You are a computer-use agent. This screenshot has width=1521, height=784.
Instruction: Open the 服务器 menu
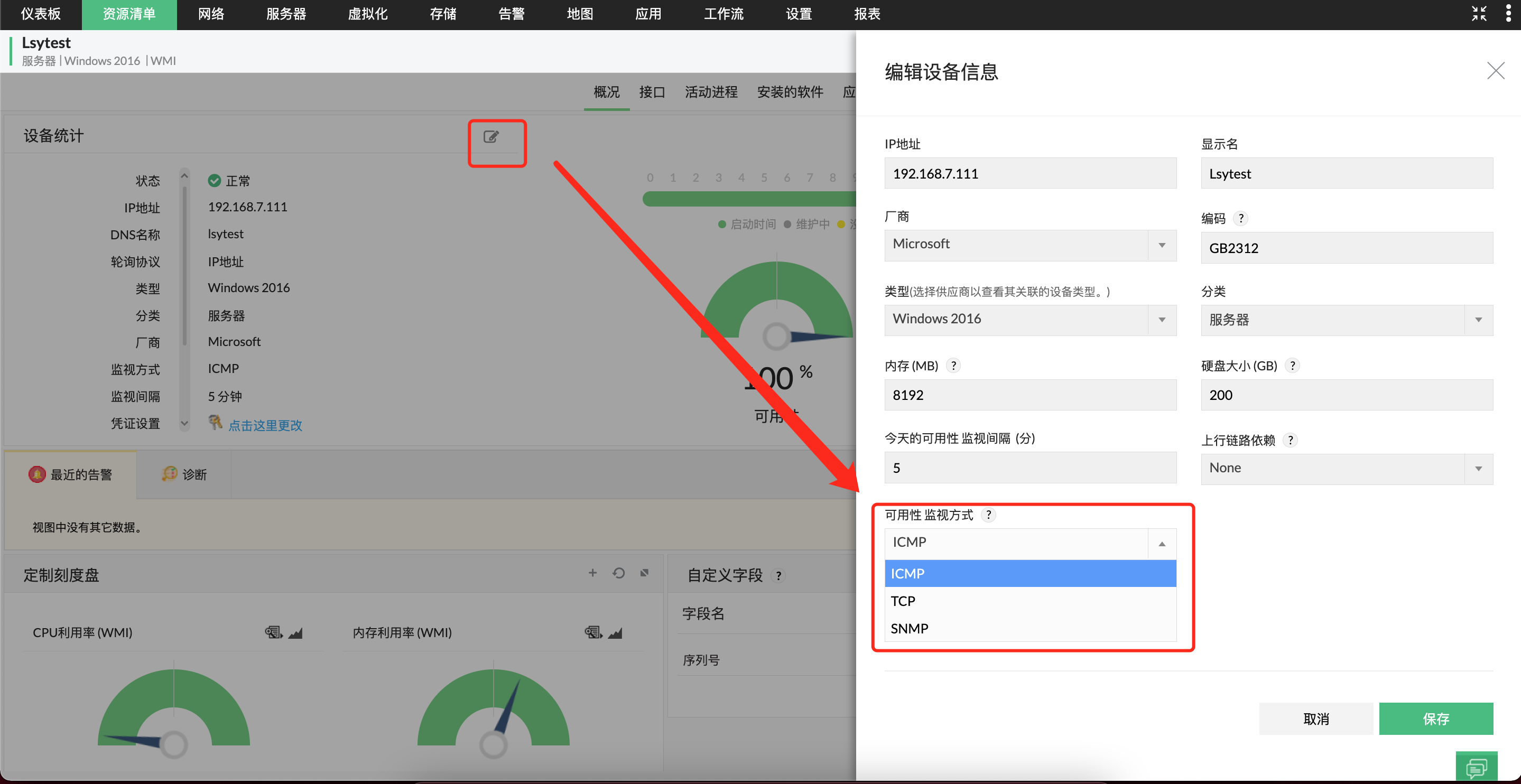(286, 14)
